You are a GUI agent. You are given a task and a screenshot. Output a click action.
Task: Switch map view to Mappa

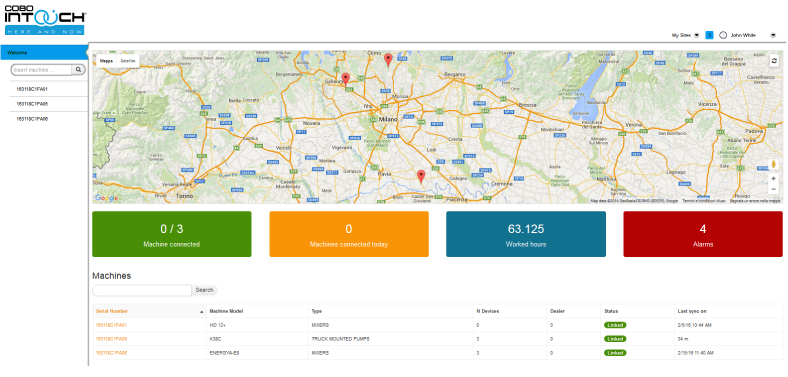[x=106, y=61]
